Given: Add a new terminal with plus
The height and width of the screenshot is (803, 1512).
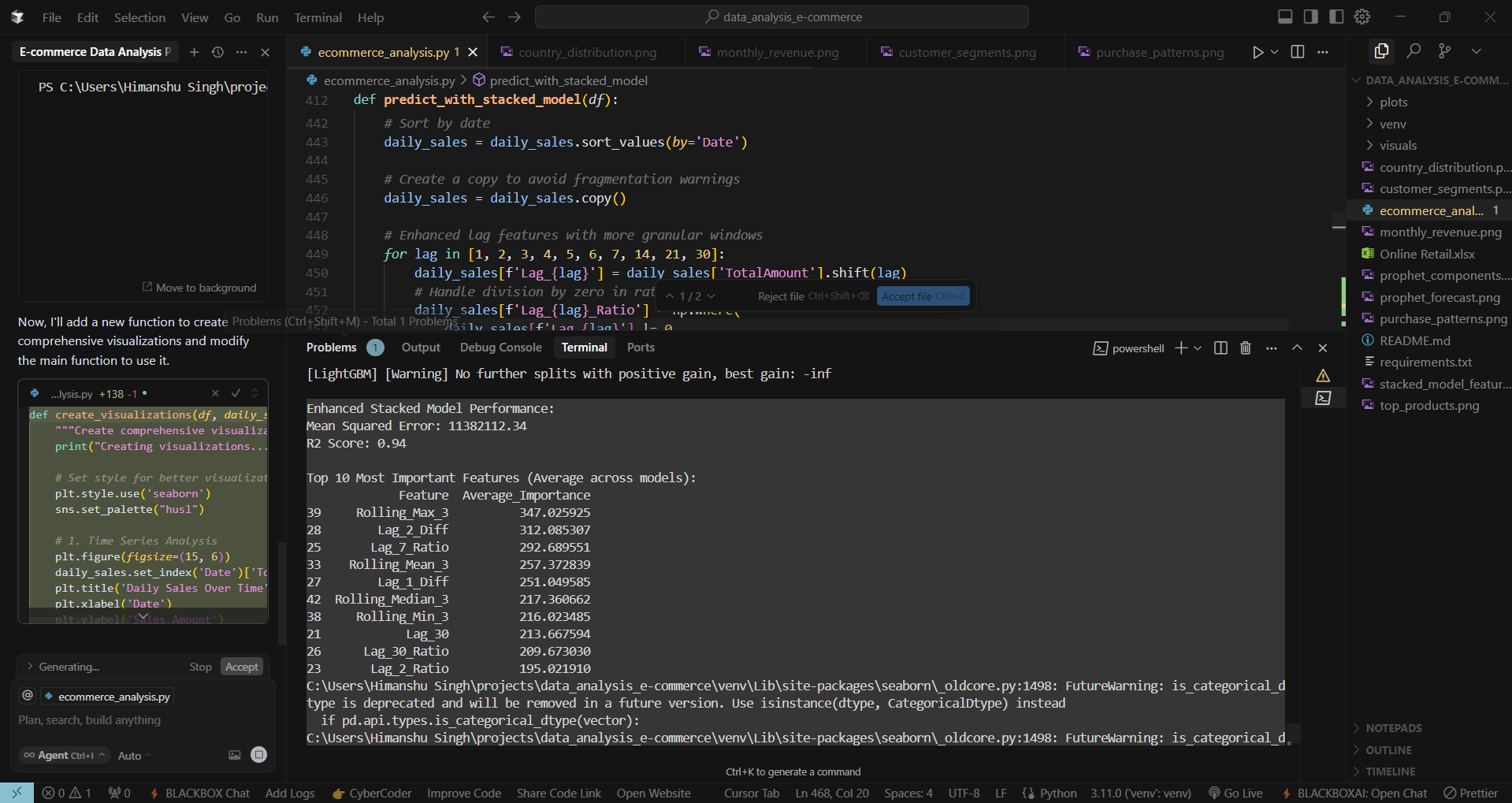Looking at the screenshot, I should pos(1180,348).
